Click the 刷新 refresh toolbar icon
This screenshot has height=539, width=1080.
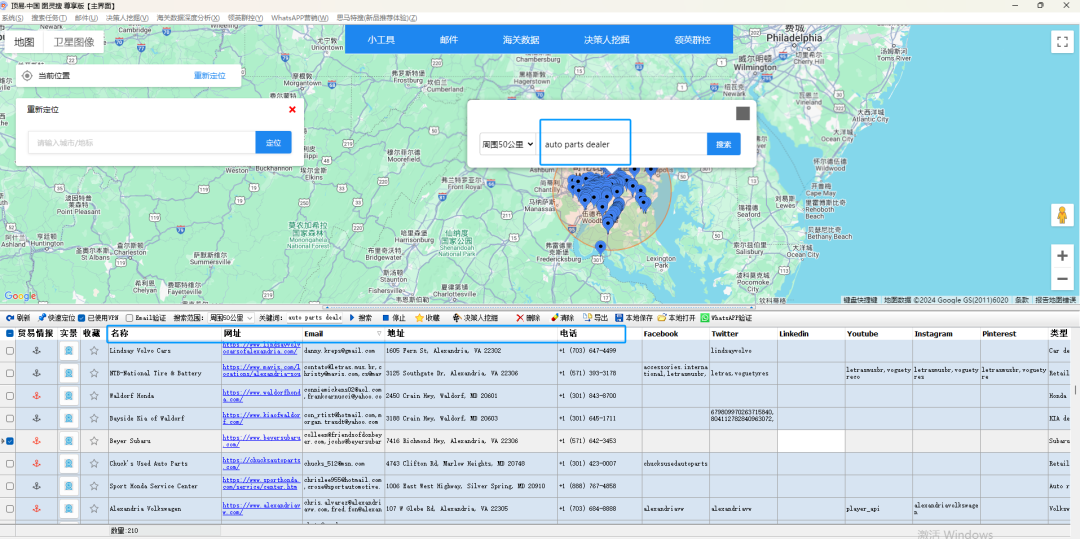tap(10, 318)
